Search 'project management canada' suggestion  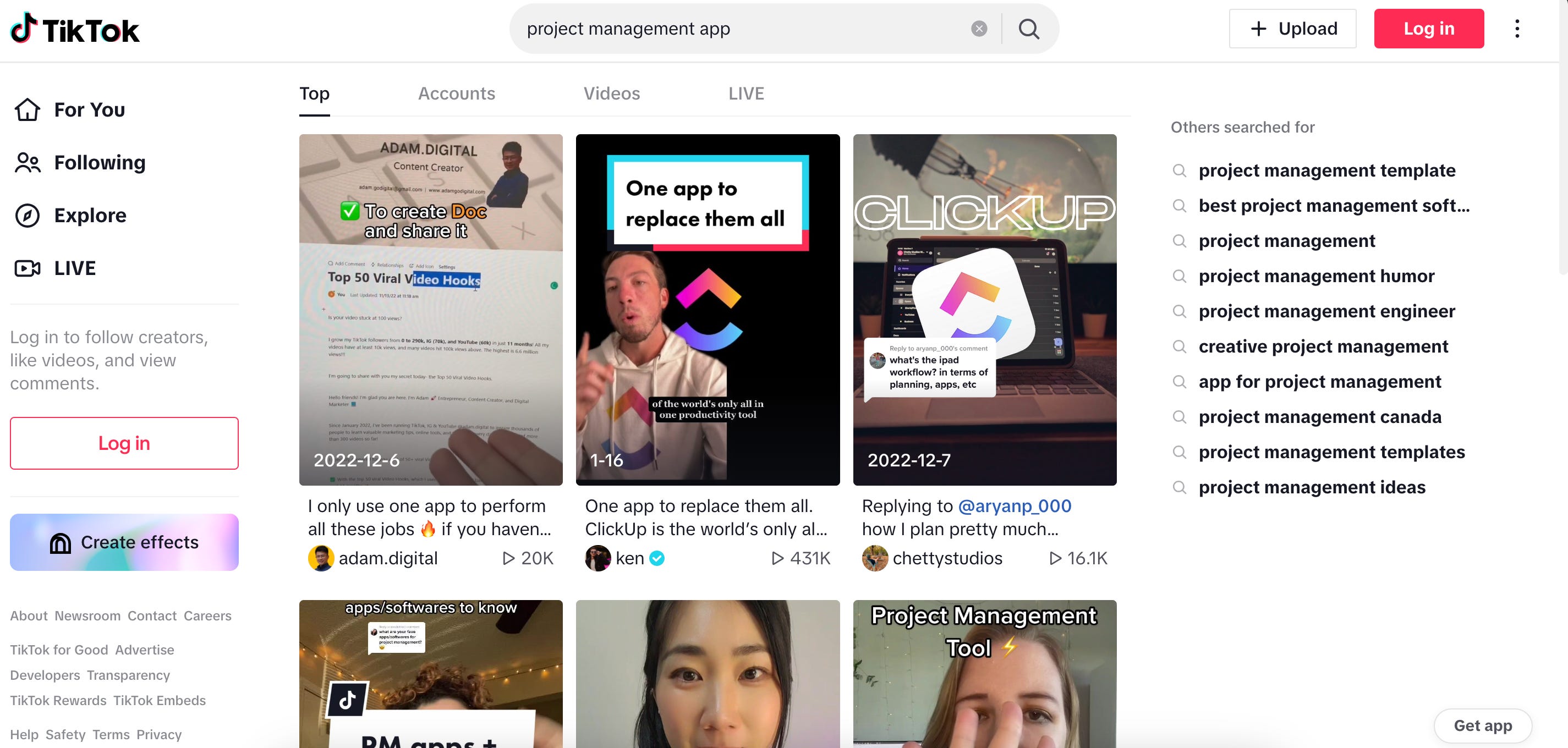click(x=1320, y=417)
